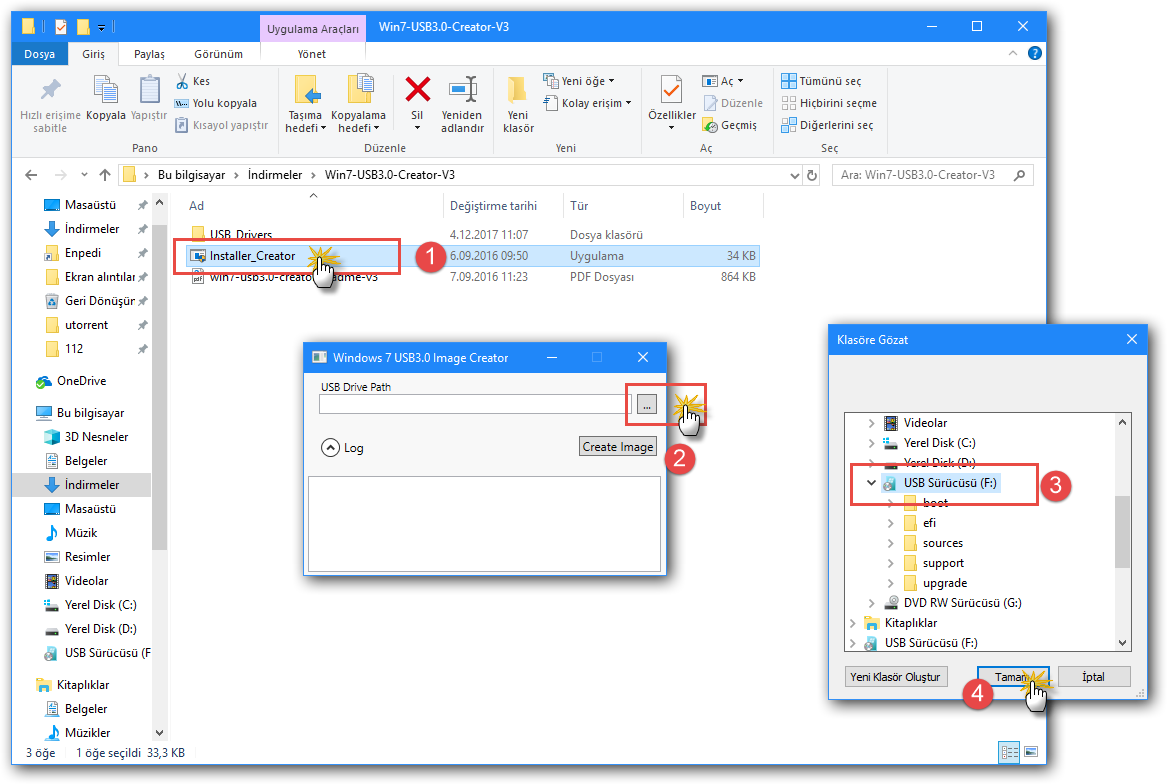1168x784 pixels.
Task: Open the Aç dropdown in the ribbon
Action: click(x=723, y=81)
